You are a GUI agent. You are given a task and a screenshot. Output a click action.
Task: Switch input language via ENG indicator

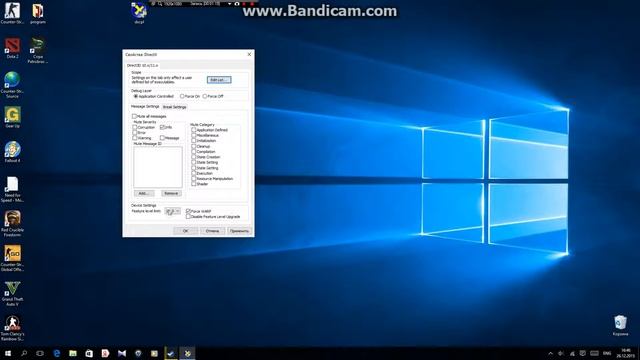click(x=607, y=353)
